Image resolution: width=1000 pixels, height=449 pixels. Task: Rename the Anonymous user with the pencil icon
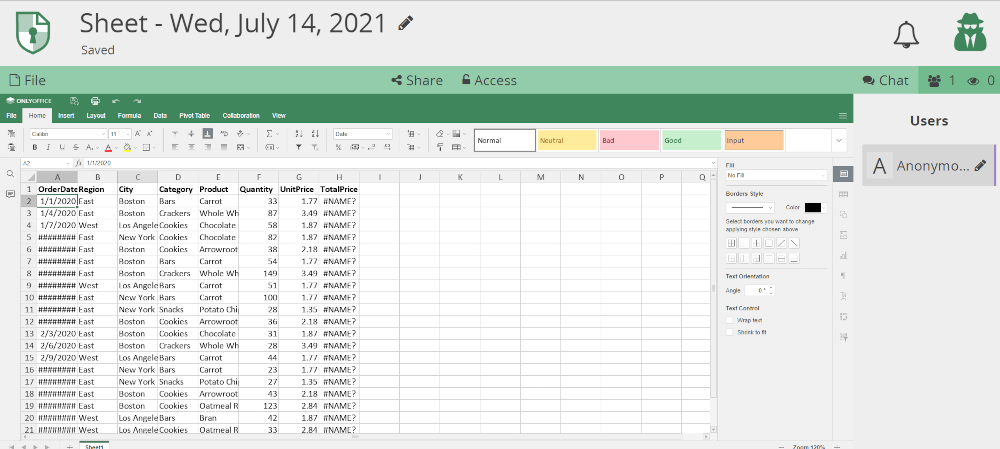(x=980, y=165)
